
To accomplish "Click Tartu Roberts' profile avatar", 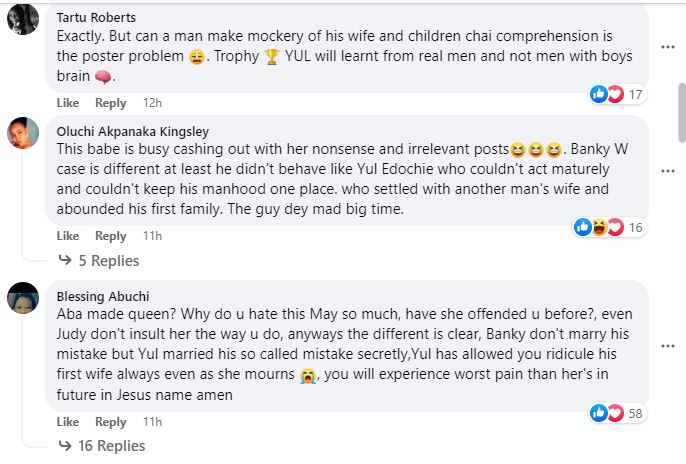I will click(x=23, y=18).
